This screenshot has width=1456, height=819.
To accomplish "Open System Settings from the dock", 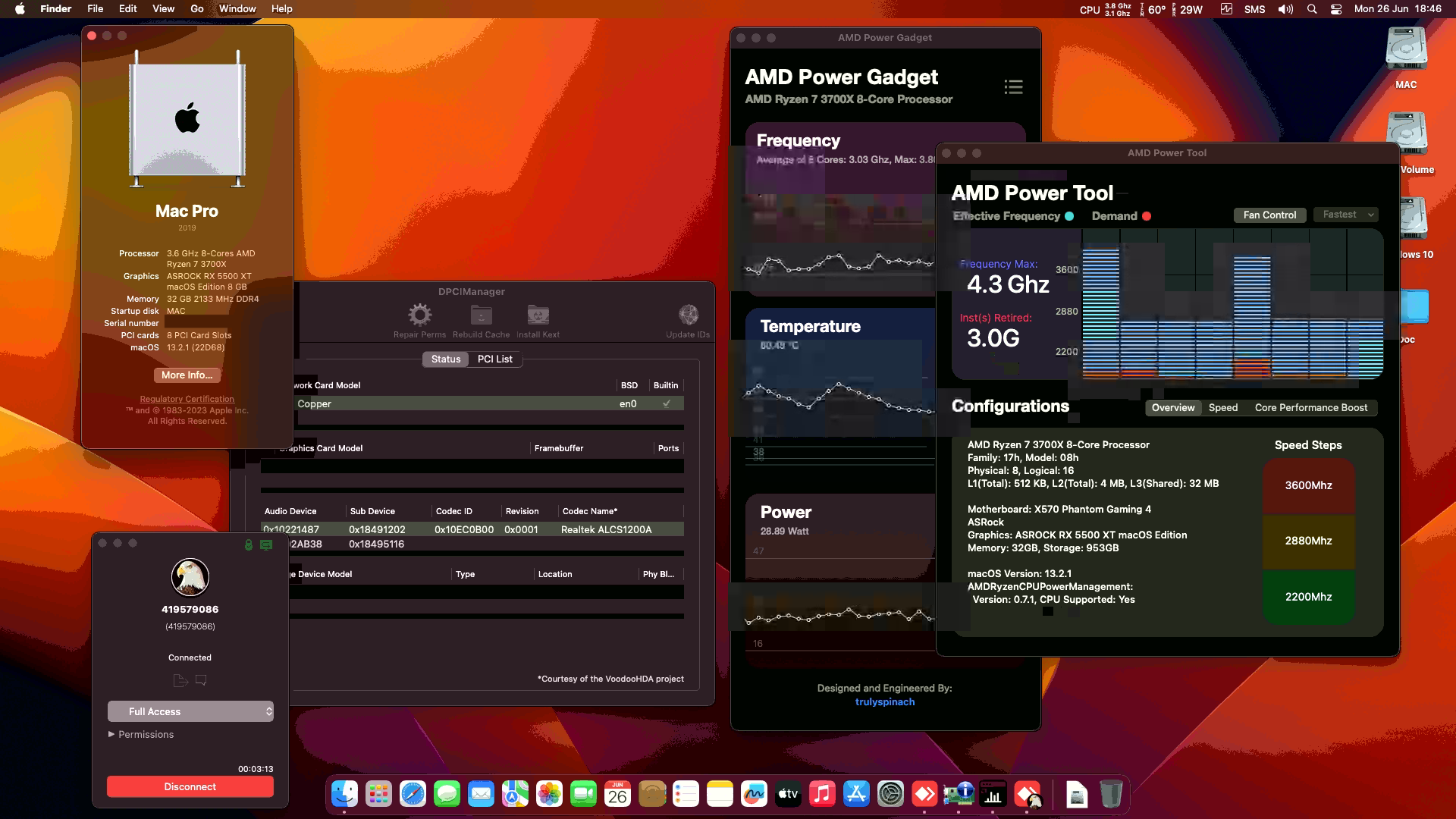I will [890, 794].
